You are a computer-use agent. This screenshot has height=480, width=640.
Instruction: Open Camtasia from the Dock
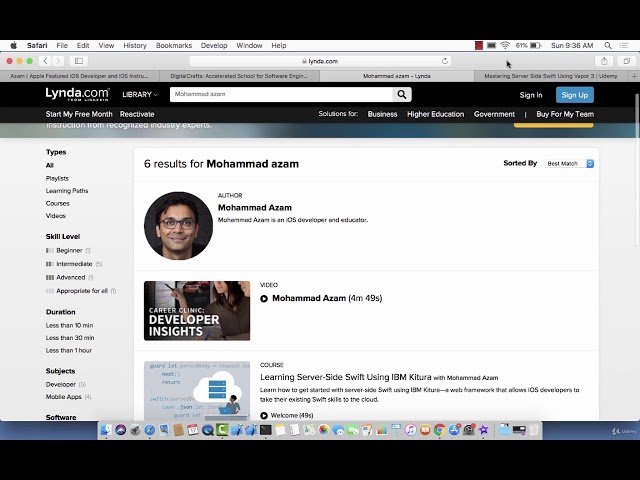pyautogui.click(x=222, y=430)
